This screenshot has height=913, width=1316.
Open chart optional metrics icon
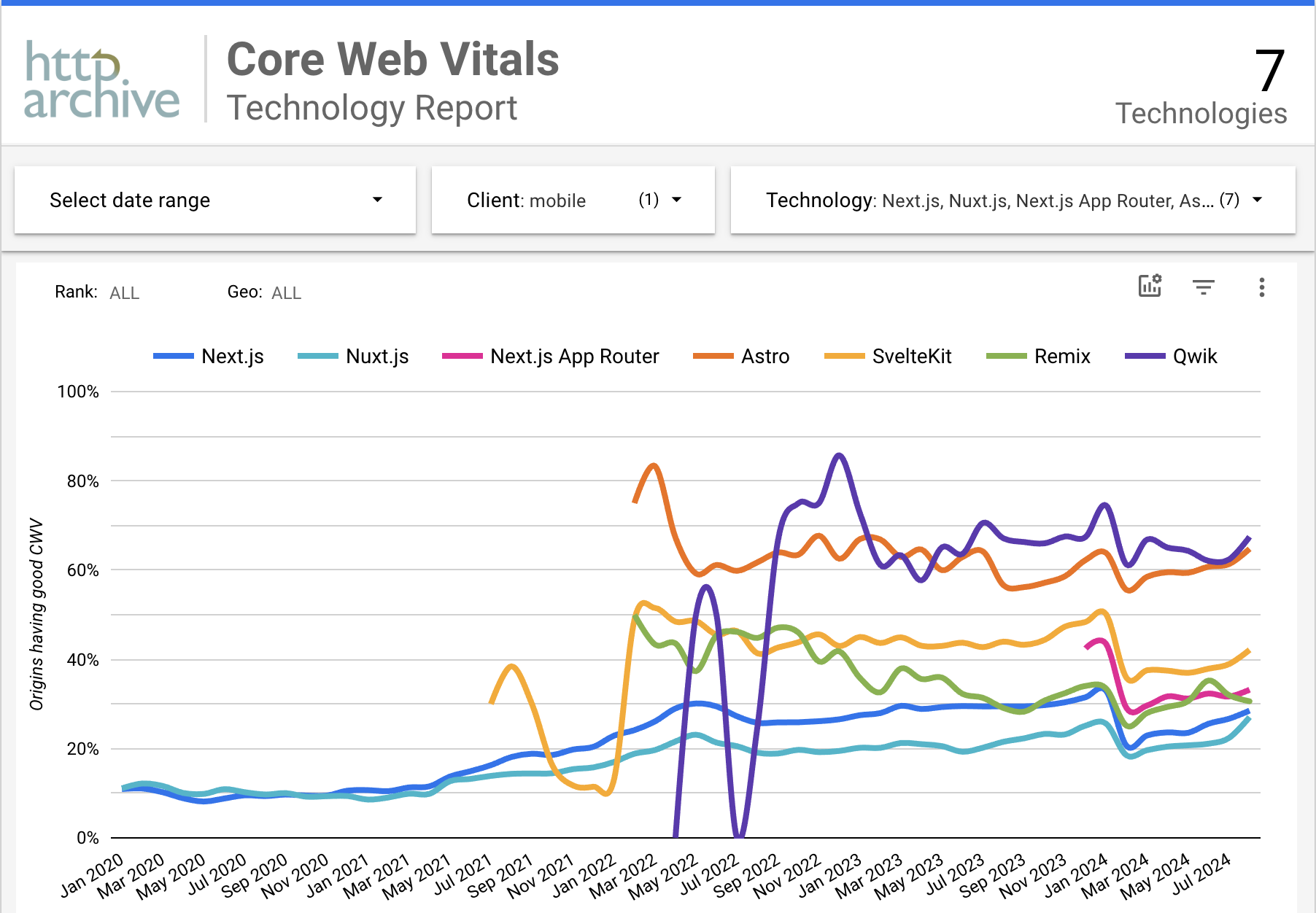(x=1150, y=286)
